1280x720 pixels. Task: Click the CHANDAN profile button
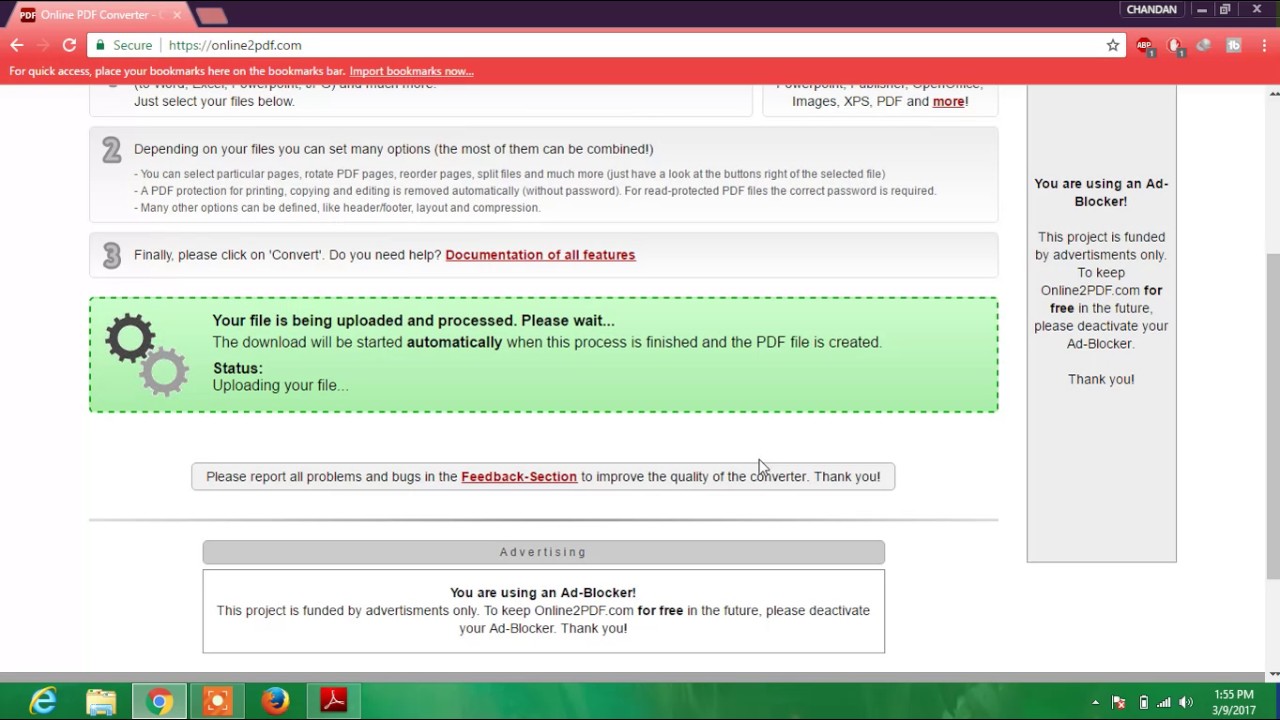pos(1151,9)
